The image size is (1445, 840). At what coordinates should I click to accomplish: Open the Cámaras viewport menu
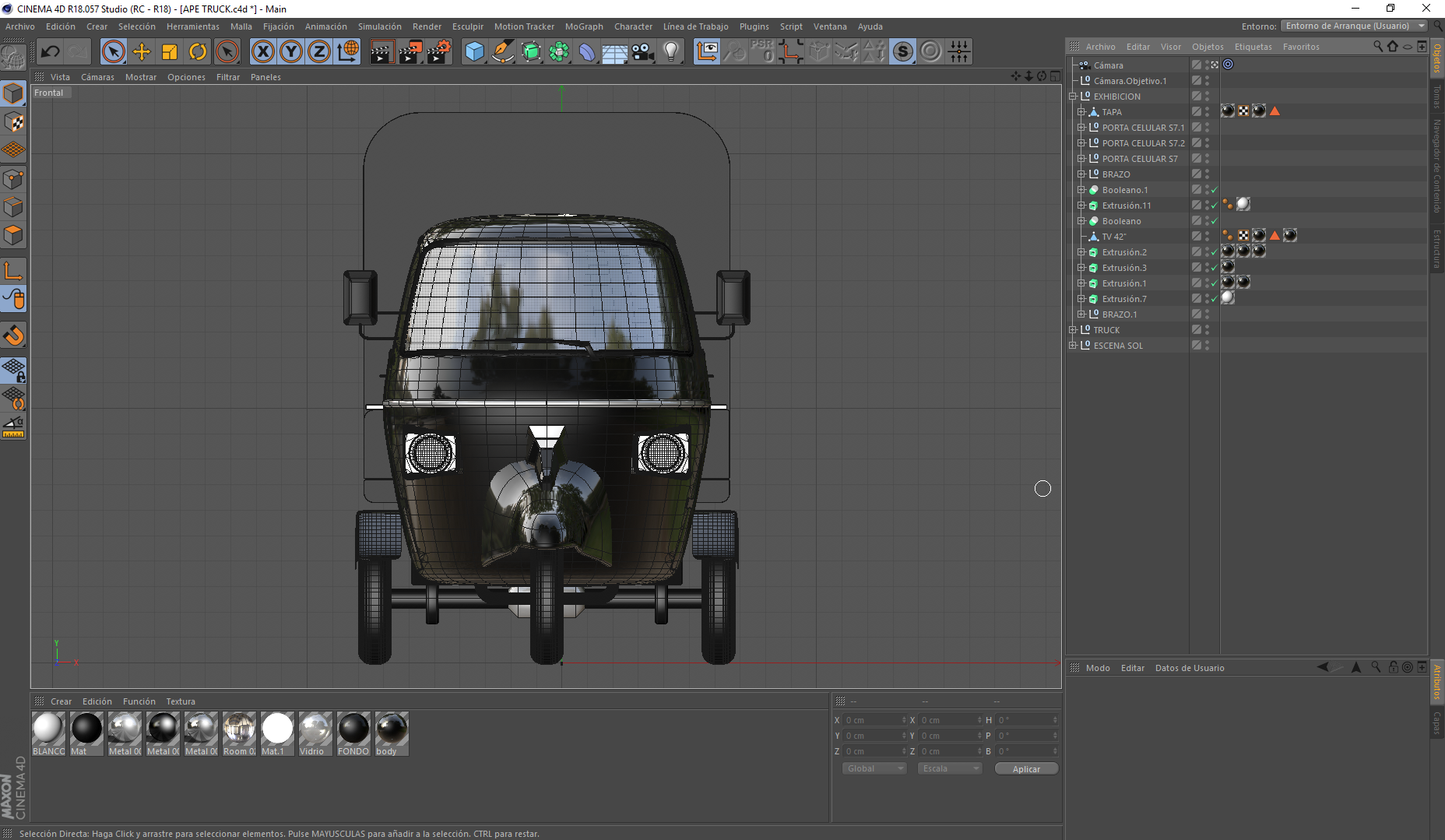(x=97, y=77)
